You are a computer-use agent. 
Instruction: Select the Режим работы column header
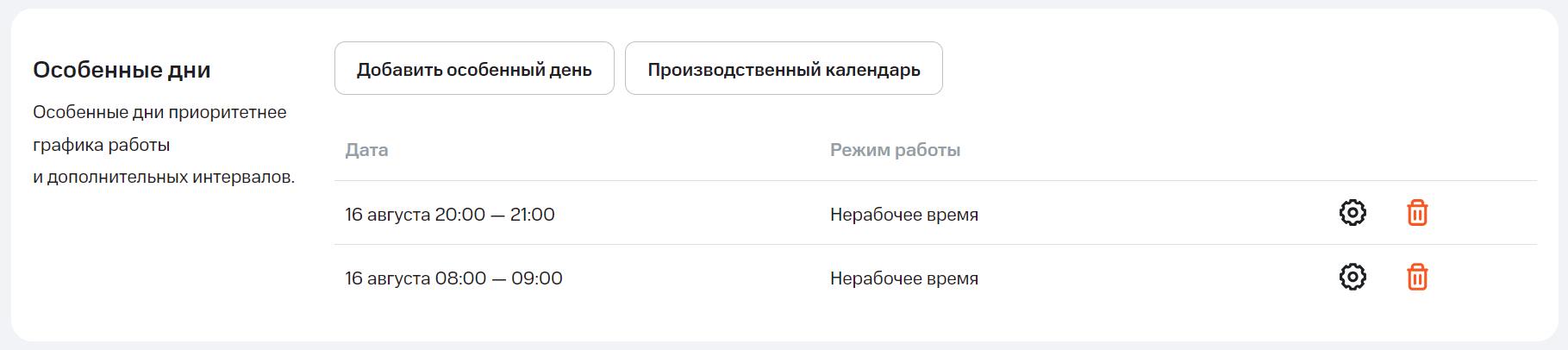[x=895, y=150]
